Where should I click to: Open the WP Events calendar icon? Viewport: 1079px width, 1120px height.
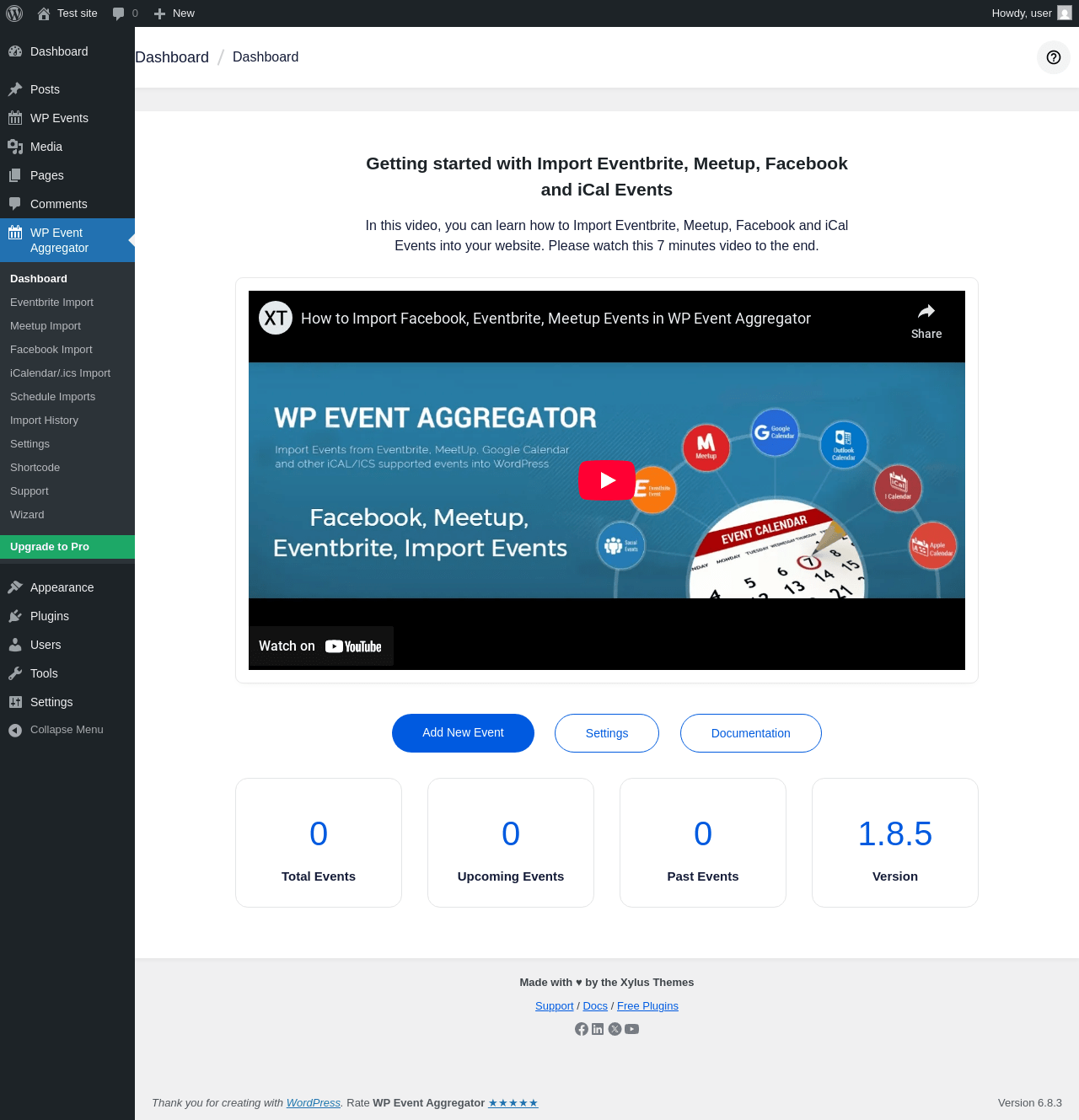[x=15, y=118]
